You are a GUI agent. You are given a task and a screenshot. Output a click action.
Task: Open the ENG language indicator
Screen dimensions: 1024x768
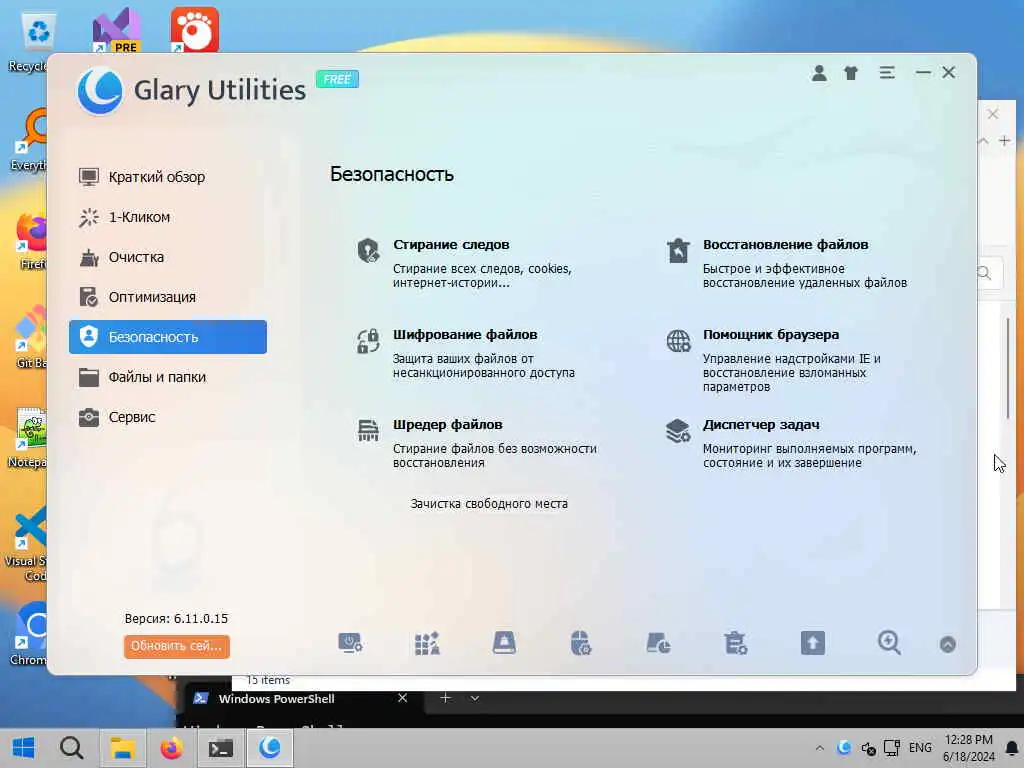[x=920, y=747]
